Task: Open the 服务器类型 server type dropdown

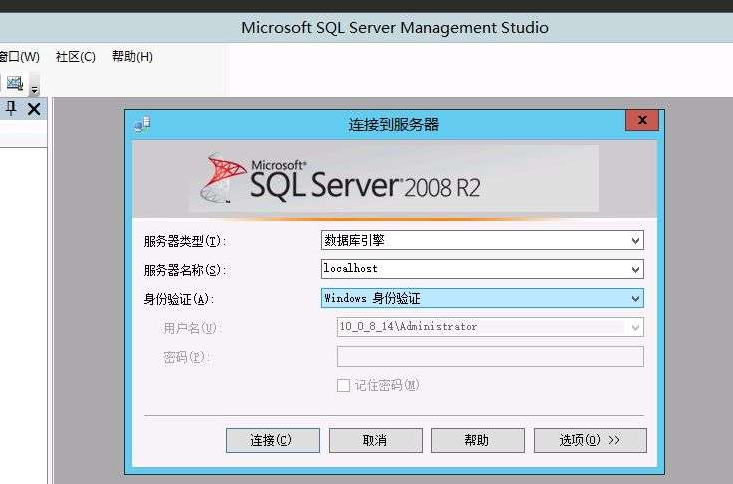Action: 635,241
